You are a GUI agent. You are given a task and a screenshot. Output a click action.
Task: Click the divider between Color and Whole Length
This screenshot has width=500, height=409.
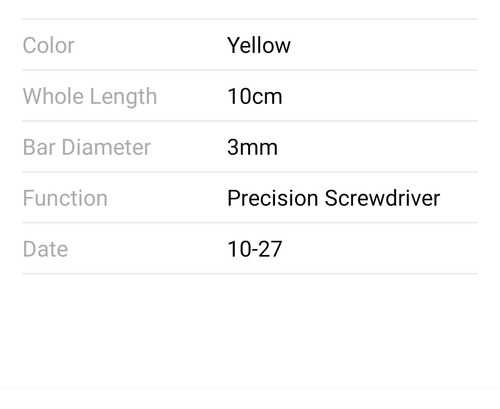pyautogui.click(x=250, y=70)
